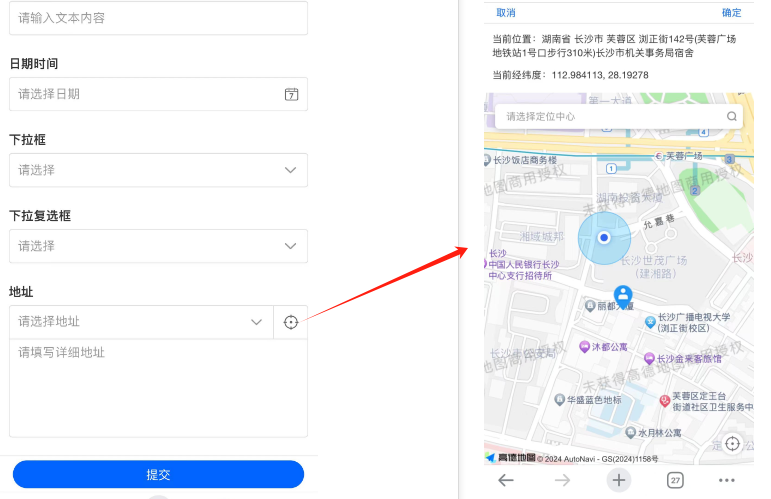Open the browser more options menu
The height and width of the screenshot is (499, 771).
coord(727,480)
